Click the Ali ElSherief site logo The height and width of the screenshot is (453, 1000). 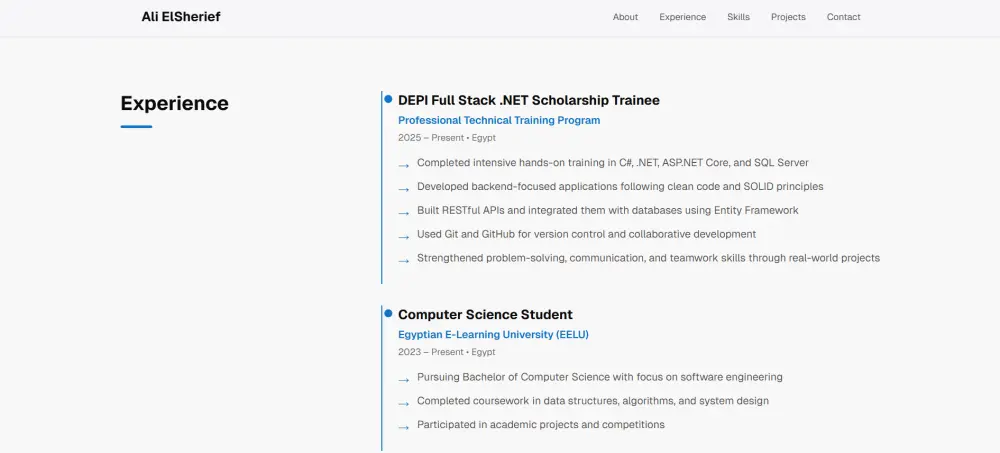(x=181, y=17)
